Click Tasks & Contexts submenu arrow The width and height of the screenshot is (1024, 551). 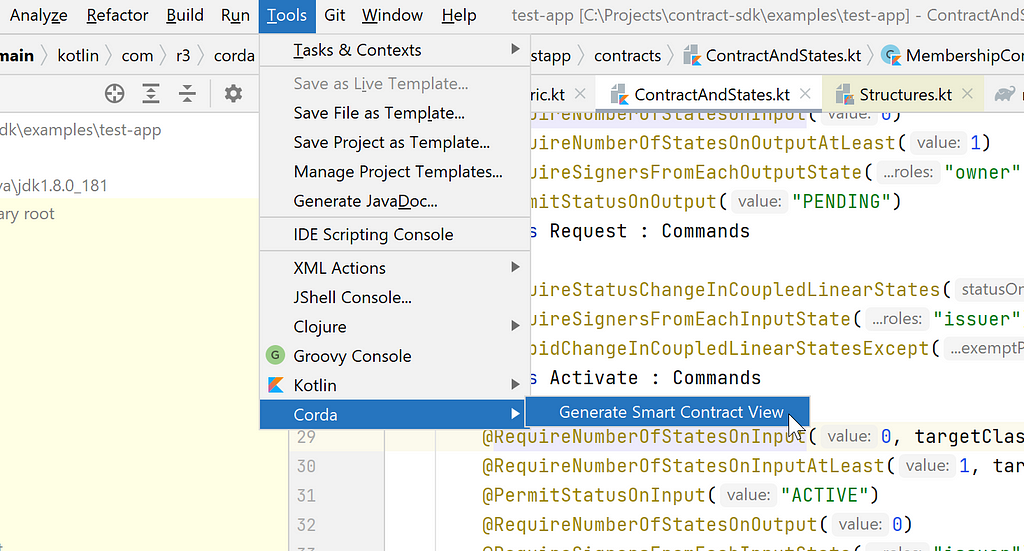515,49
